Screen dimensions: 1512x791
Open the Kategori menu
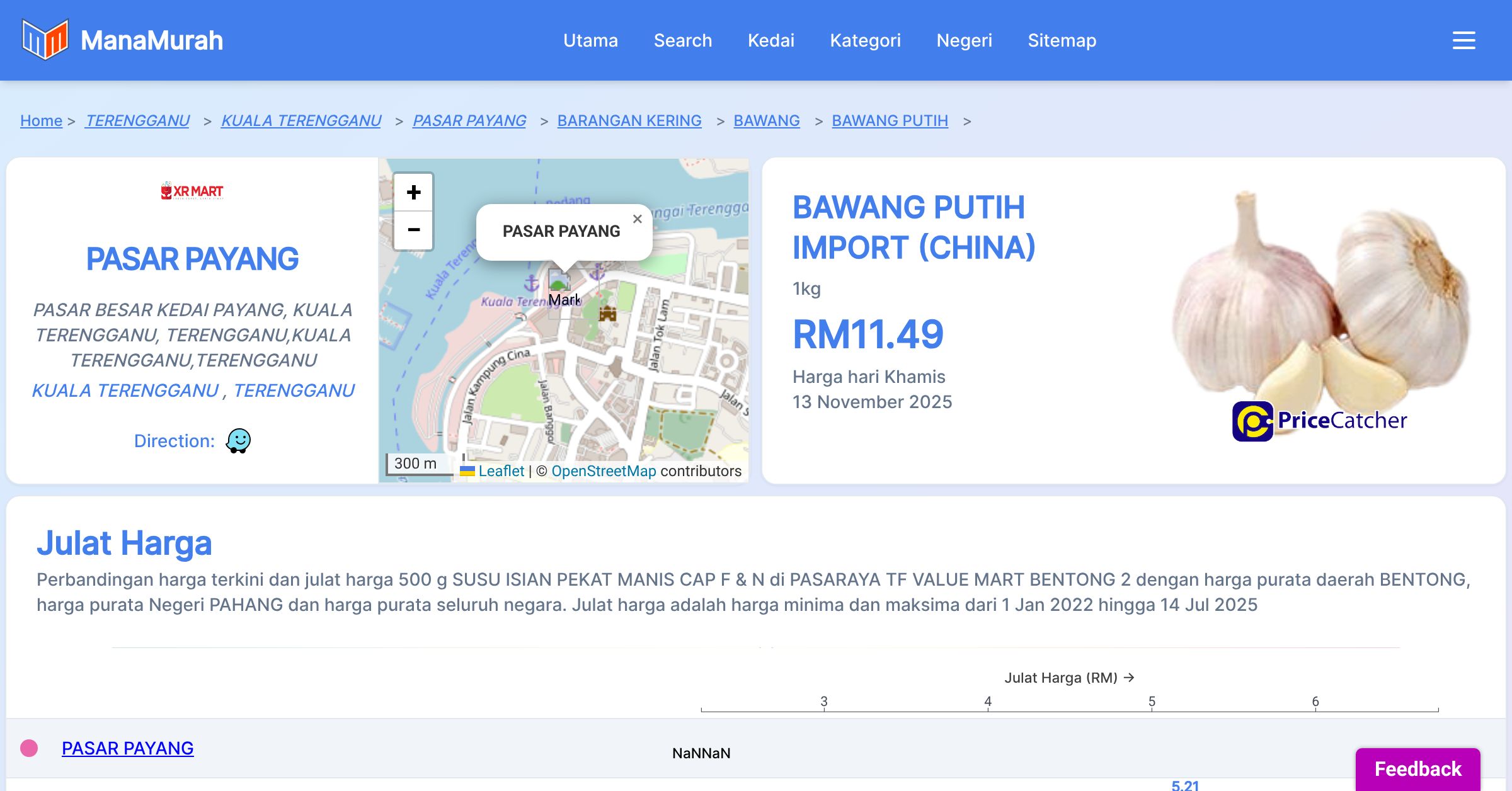(x=865, y=40)
